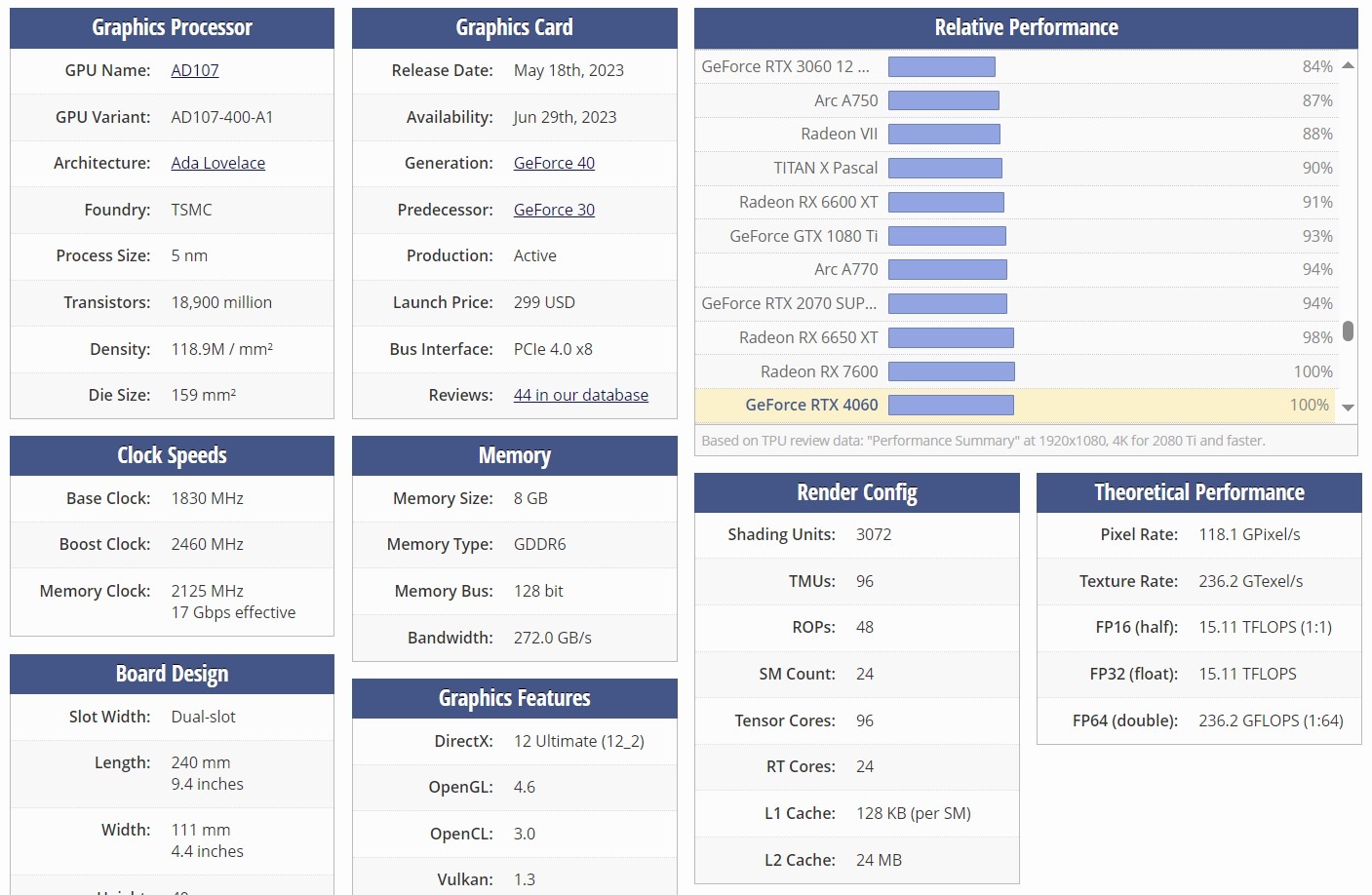Click the Board Design section header
Screen dimensions: 1372x895
[172, 674]
